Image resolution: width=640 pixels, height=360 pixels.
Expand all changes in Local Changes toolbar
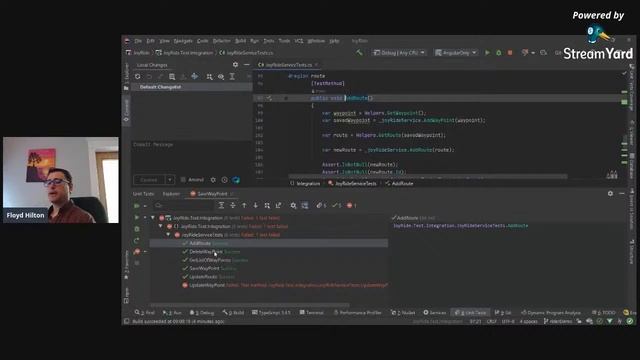232,76
